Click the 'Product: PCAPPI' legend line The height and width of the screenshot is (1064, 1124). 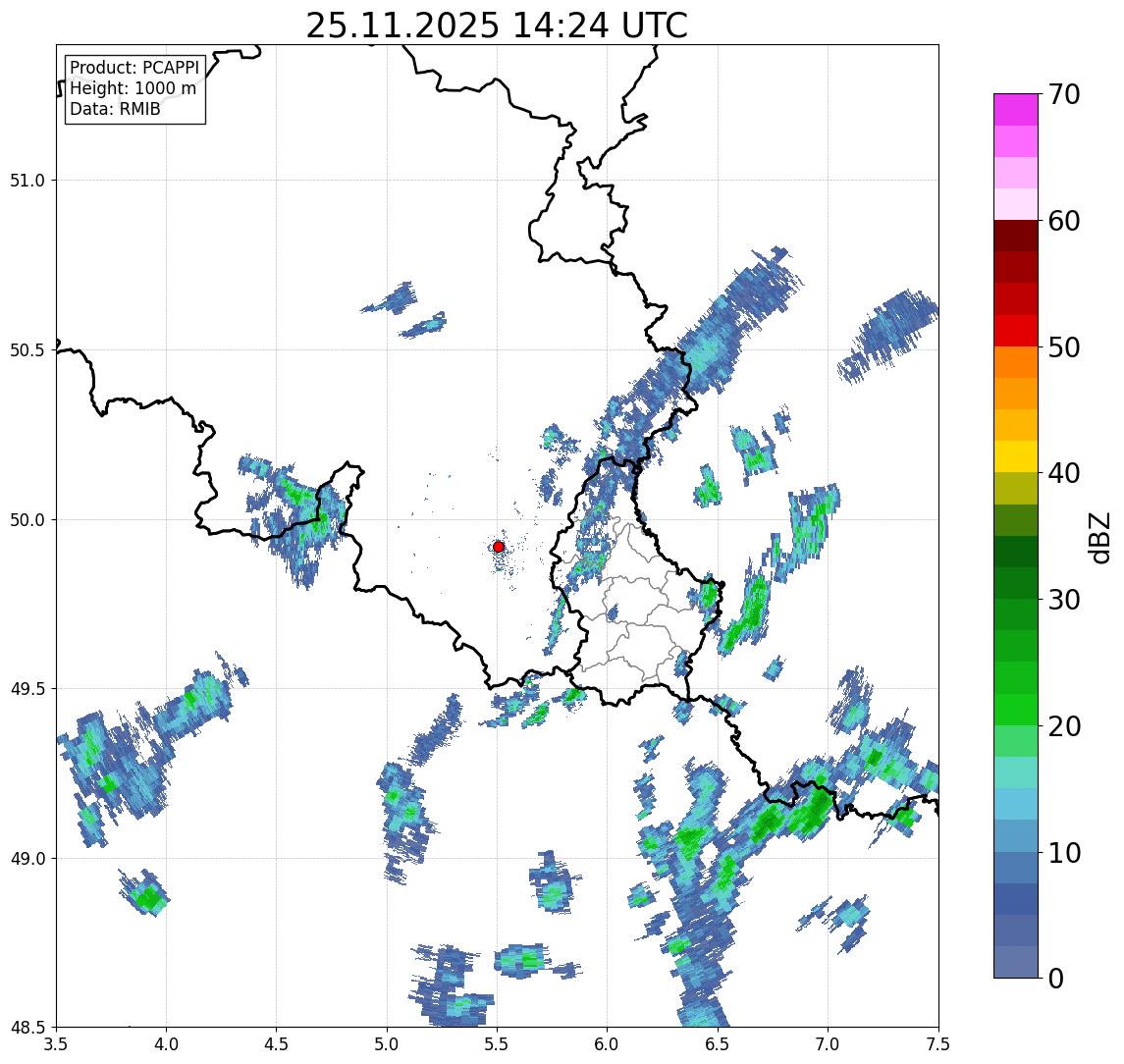[x=134, y=68]
